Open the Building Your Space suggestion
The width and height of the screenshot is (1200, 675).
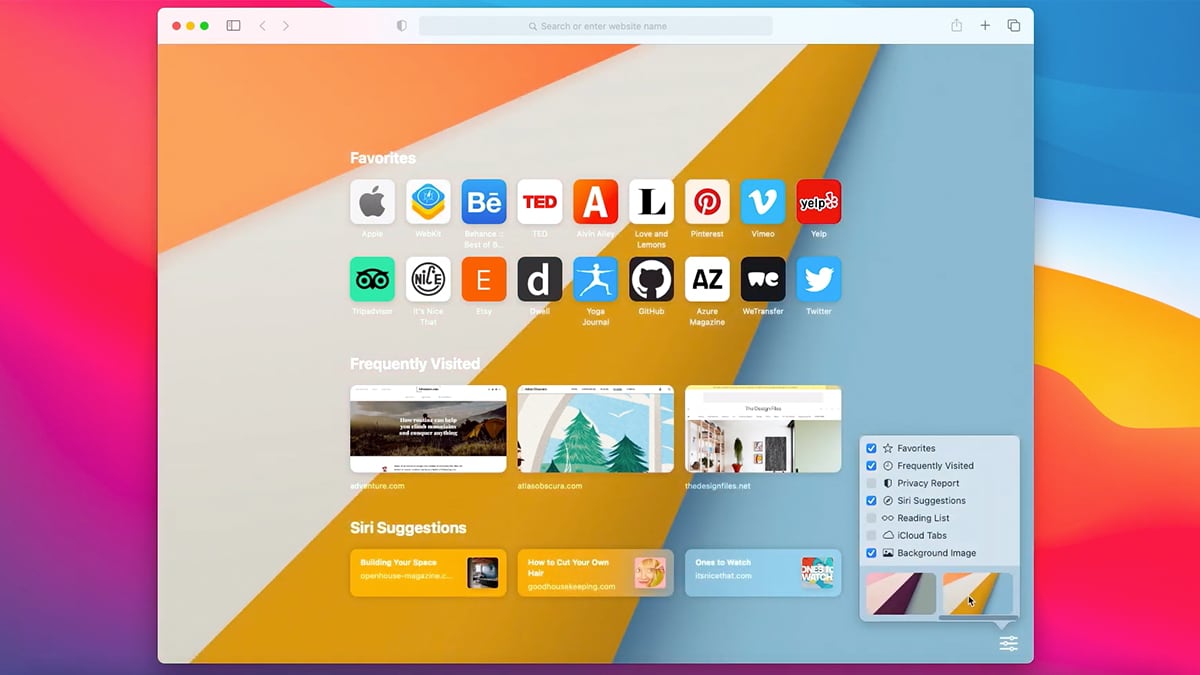[428, 573]
